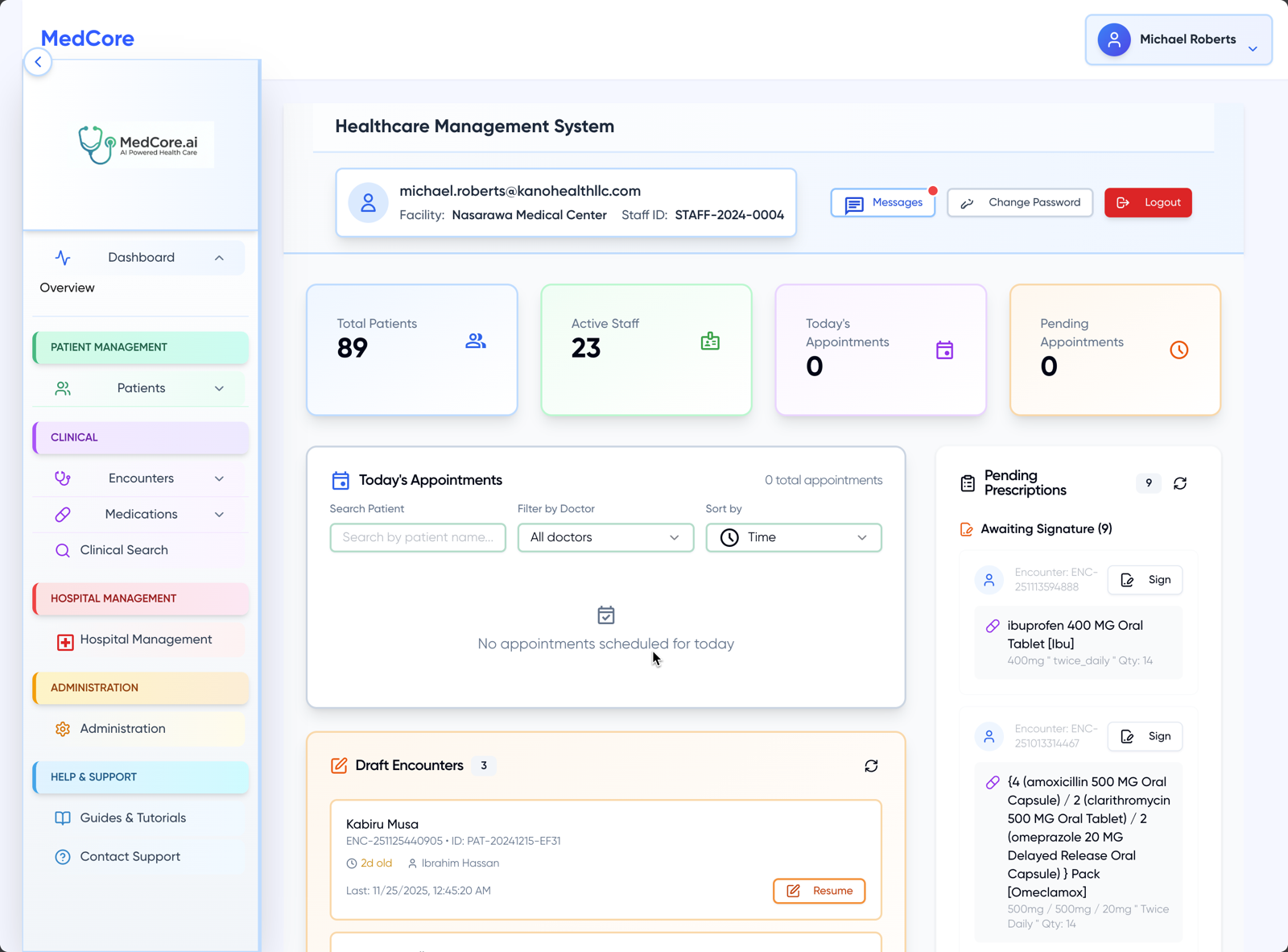Open the Administration gear icon

point(63,728)
